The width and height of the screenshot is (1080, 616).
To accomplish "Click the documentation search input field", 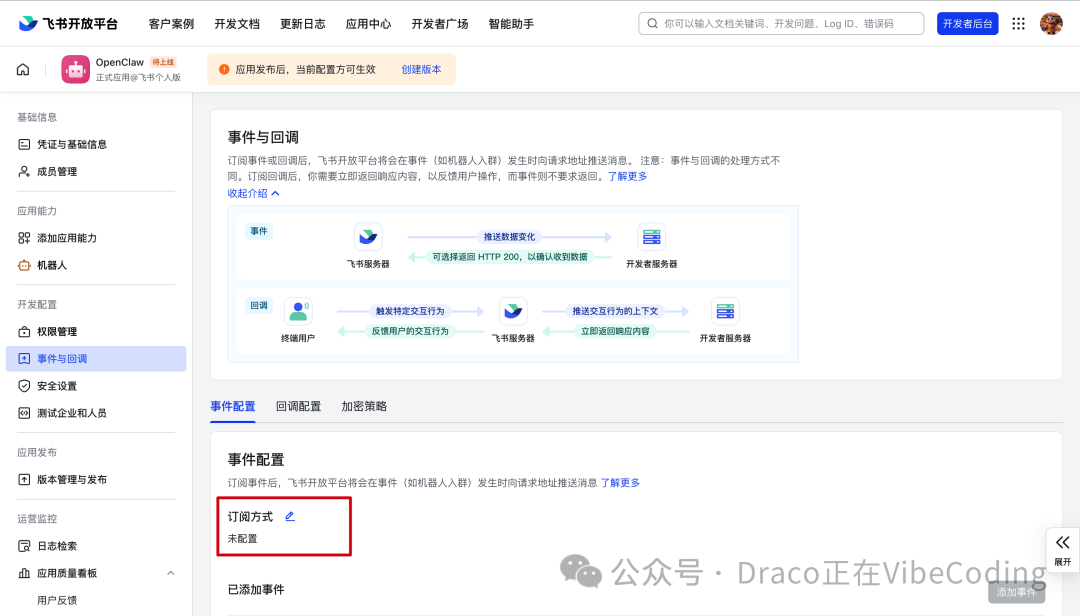I will click(780, 23).
